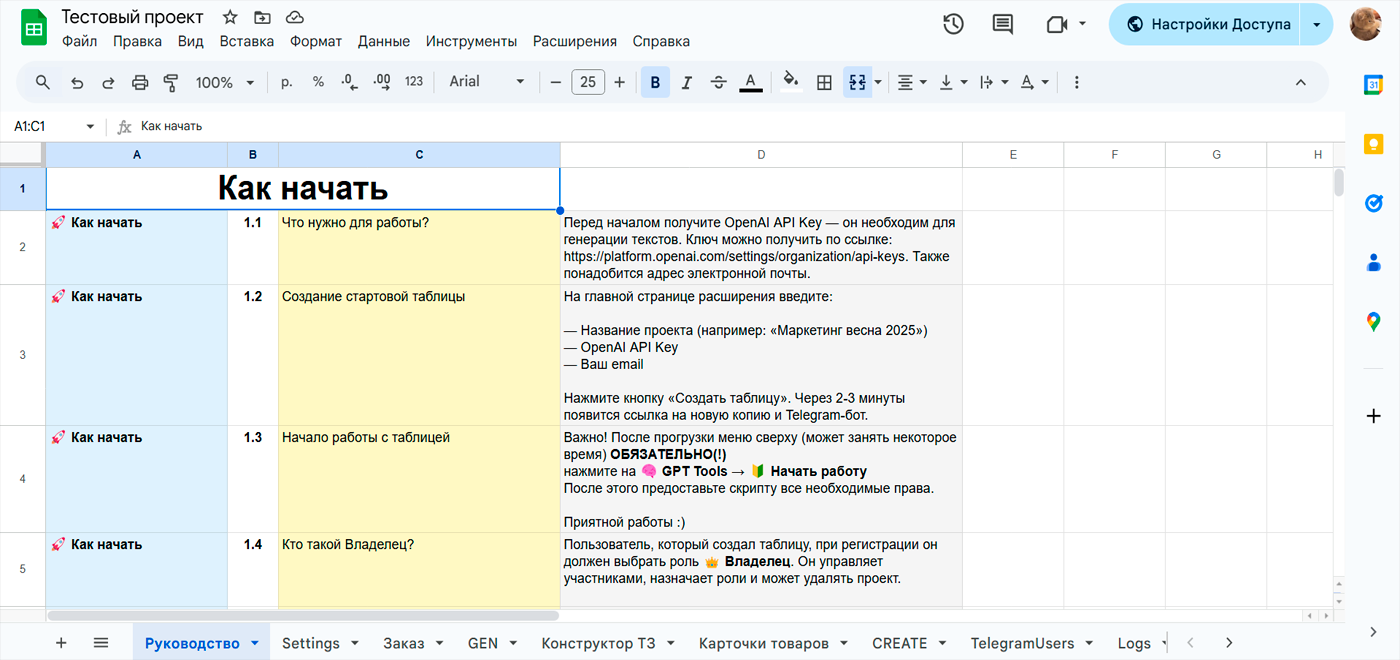Image resolution: width=1400 pixels, height=660 pixels.
Task: Increase decimal places
Action: coord(381,82)
